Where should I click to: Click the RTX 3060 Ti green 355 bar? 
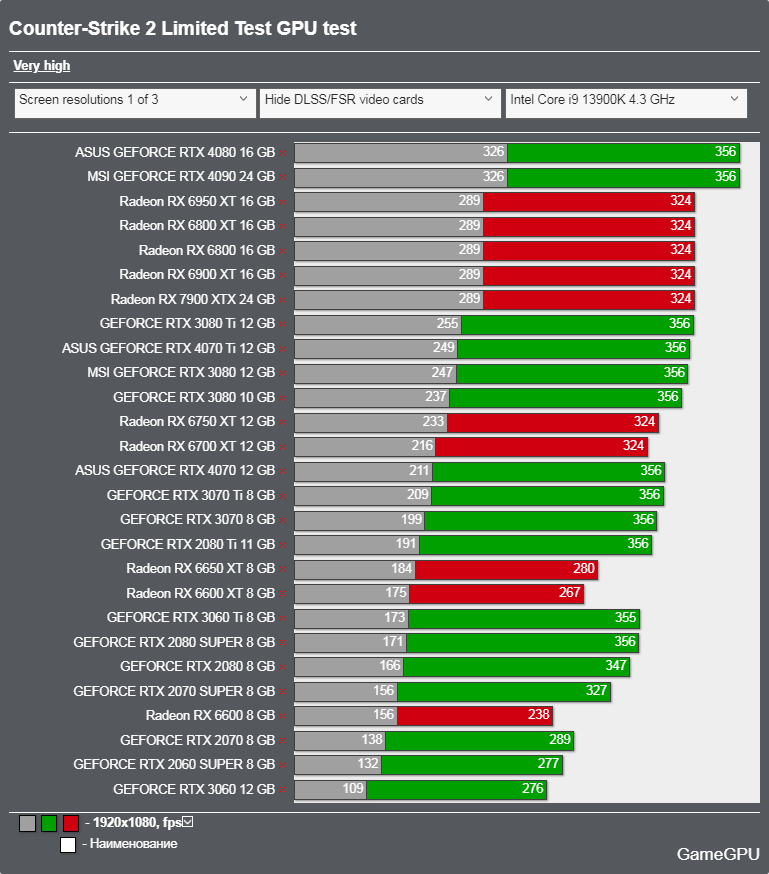(524, 618)
